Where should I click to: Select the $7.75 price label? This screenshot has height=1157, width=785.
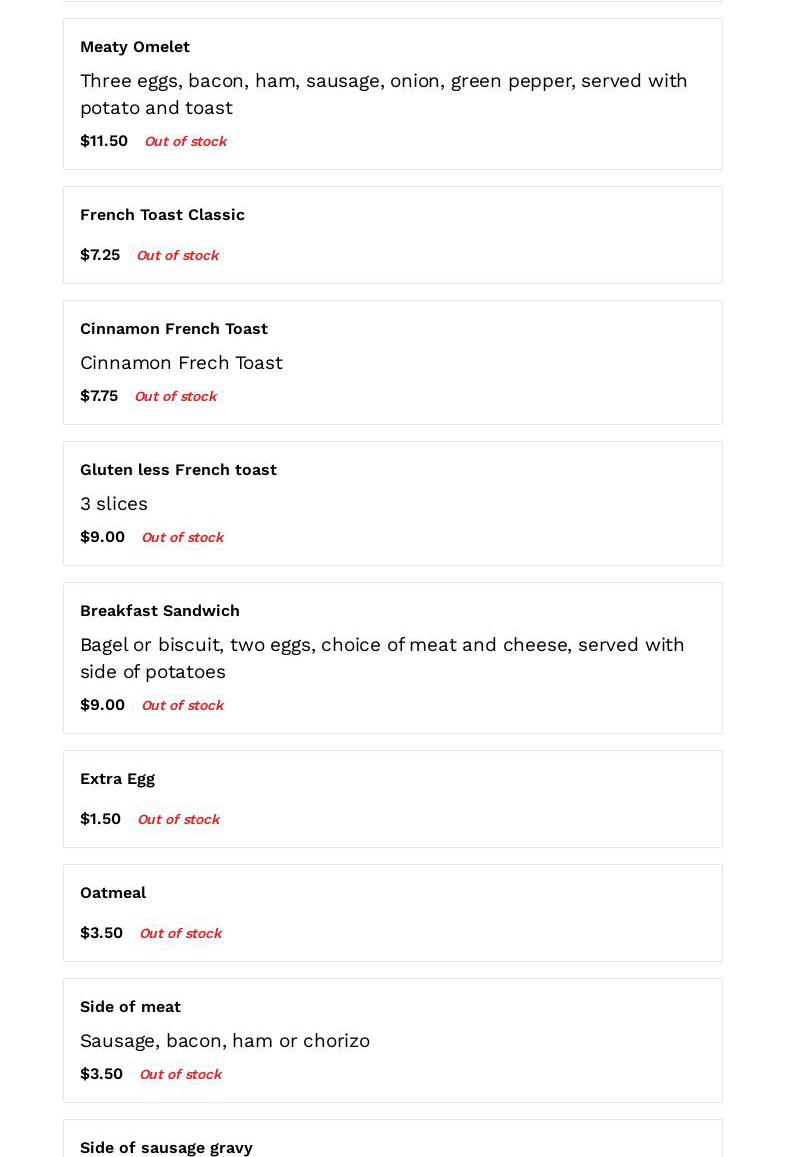coord(99,396)
